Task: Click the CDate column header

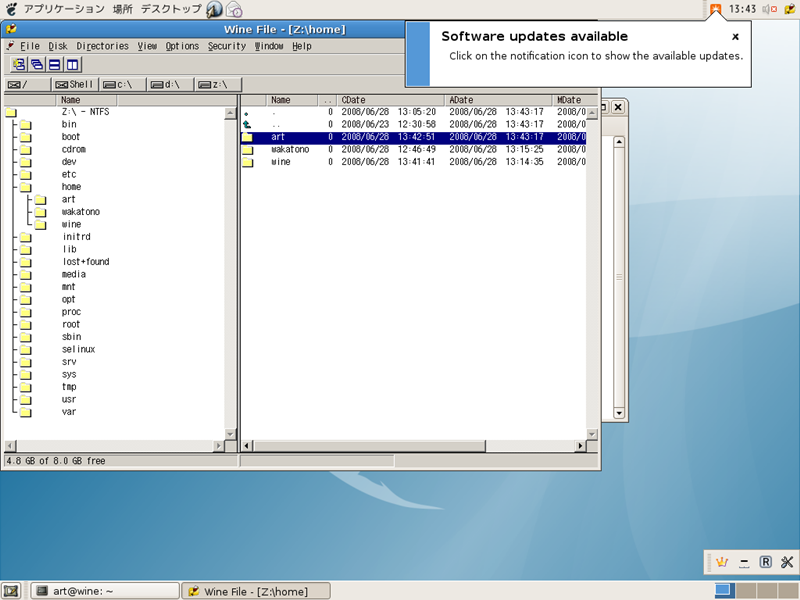Action: tap(390, 100)
